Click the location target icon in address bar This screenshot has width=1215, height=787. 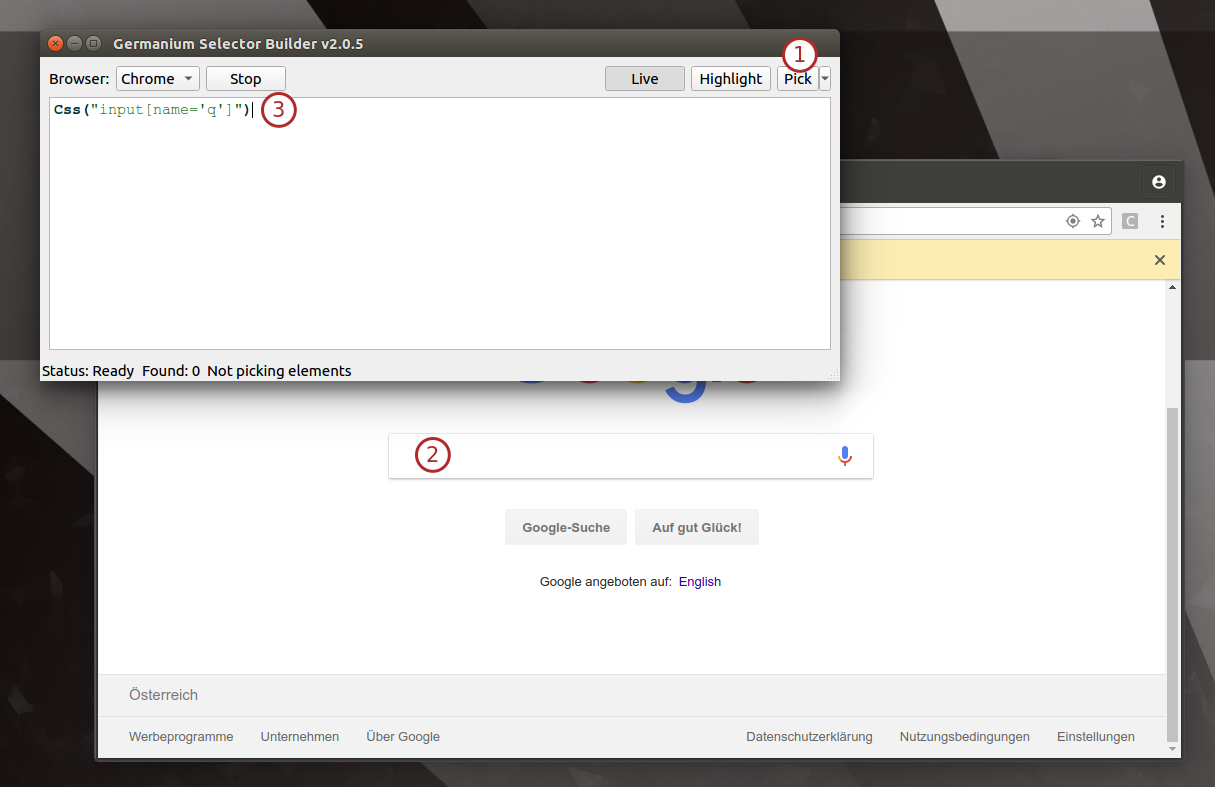tap(1073, 221)
